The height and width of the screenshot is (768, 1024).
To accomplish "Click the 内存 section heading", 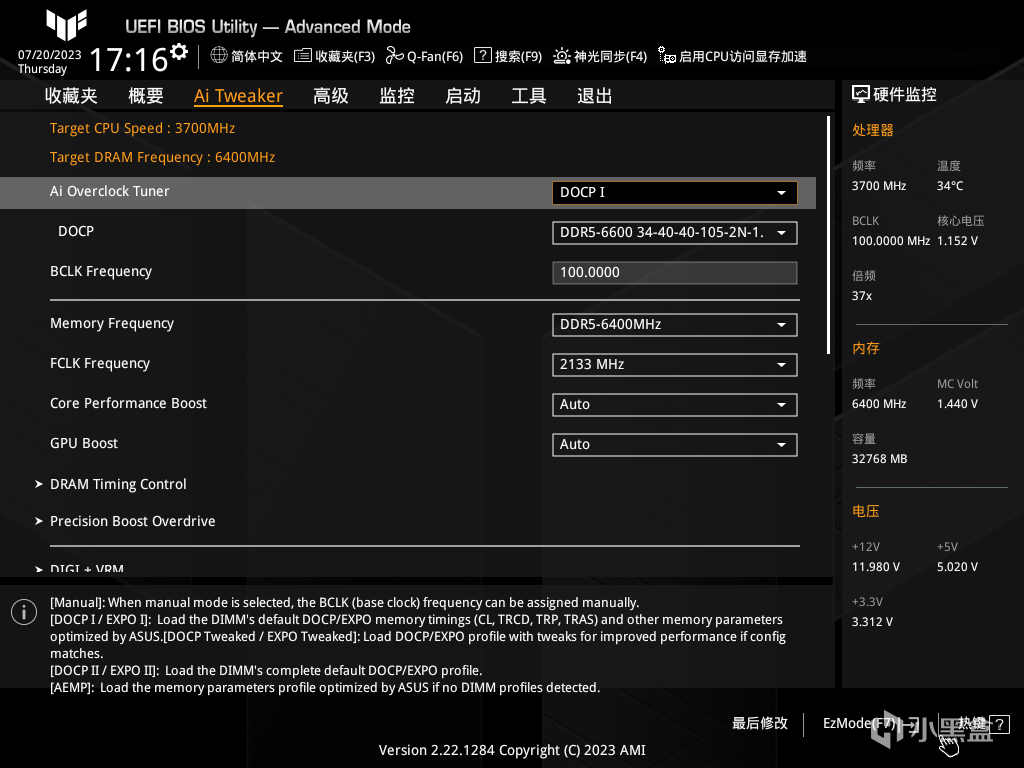I will click(x=866, y=348).
